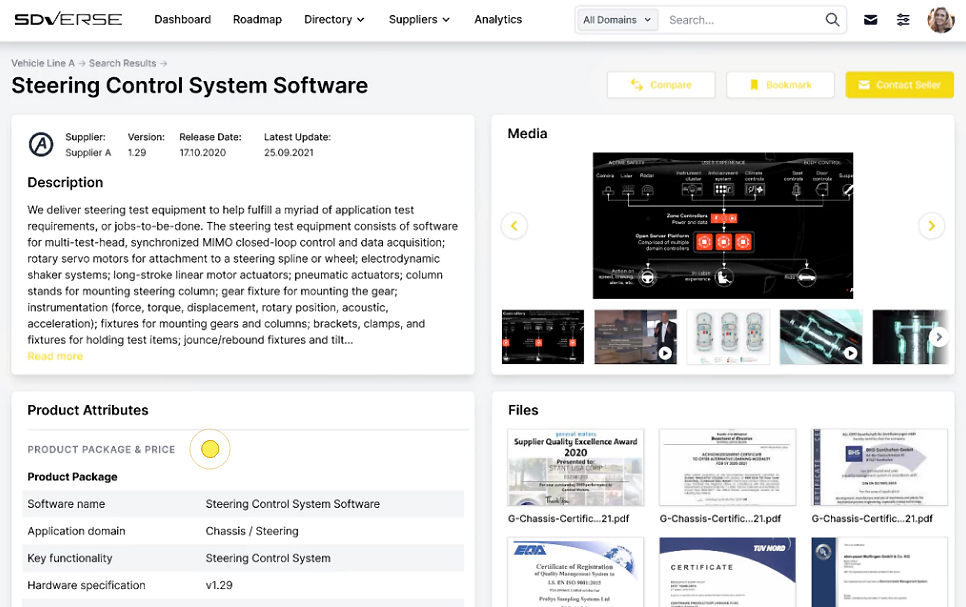Open the Roadmap page
The height and width of the screenshot is (607, 966).
(x=258, y=20)
